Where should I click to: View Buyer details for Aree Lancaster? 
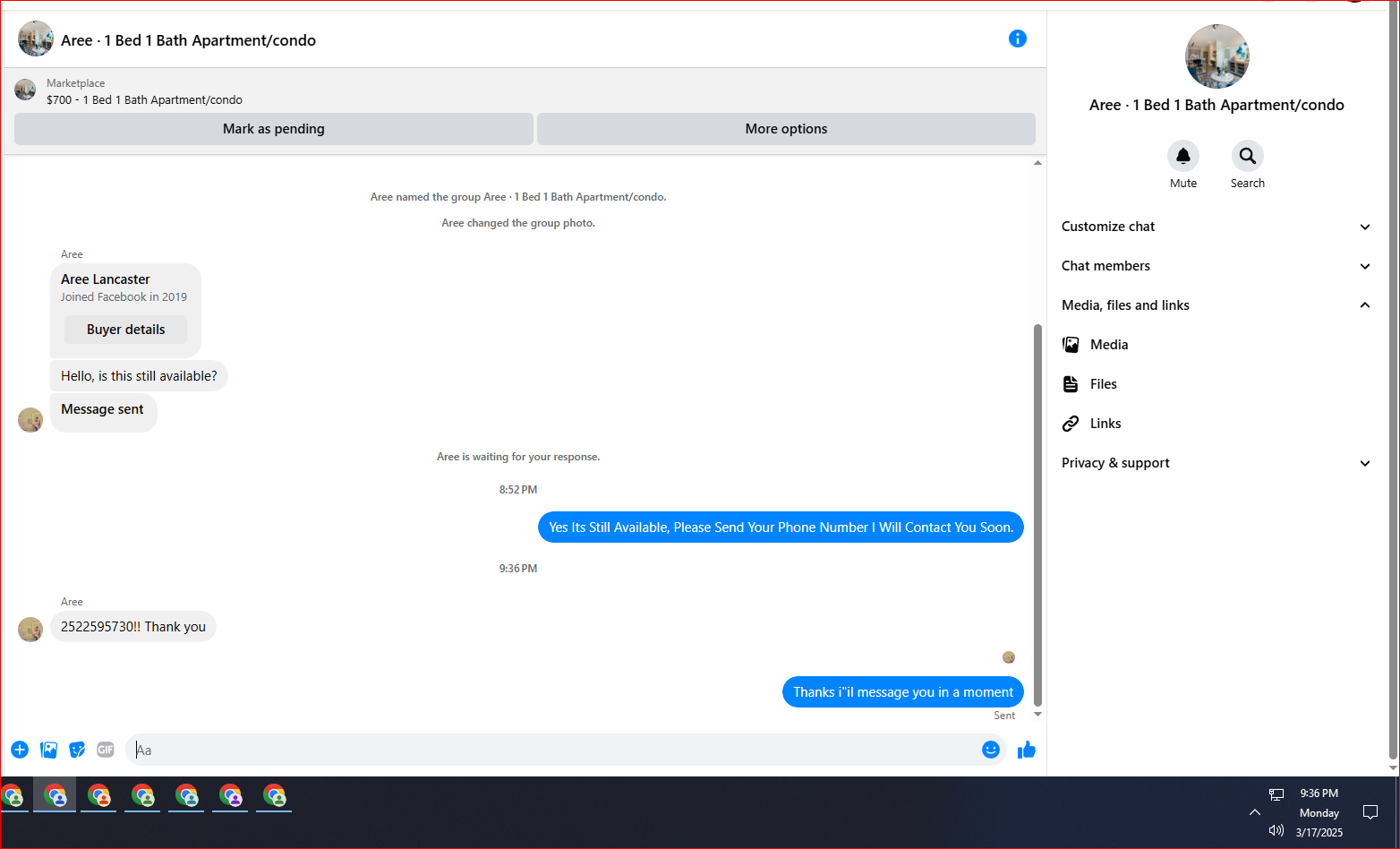(x=126, y=330)
